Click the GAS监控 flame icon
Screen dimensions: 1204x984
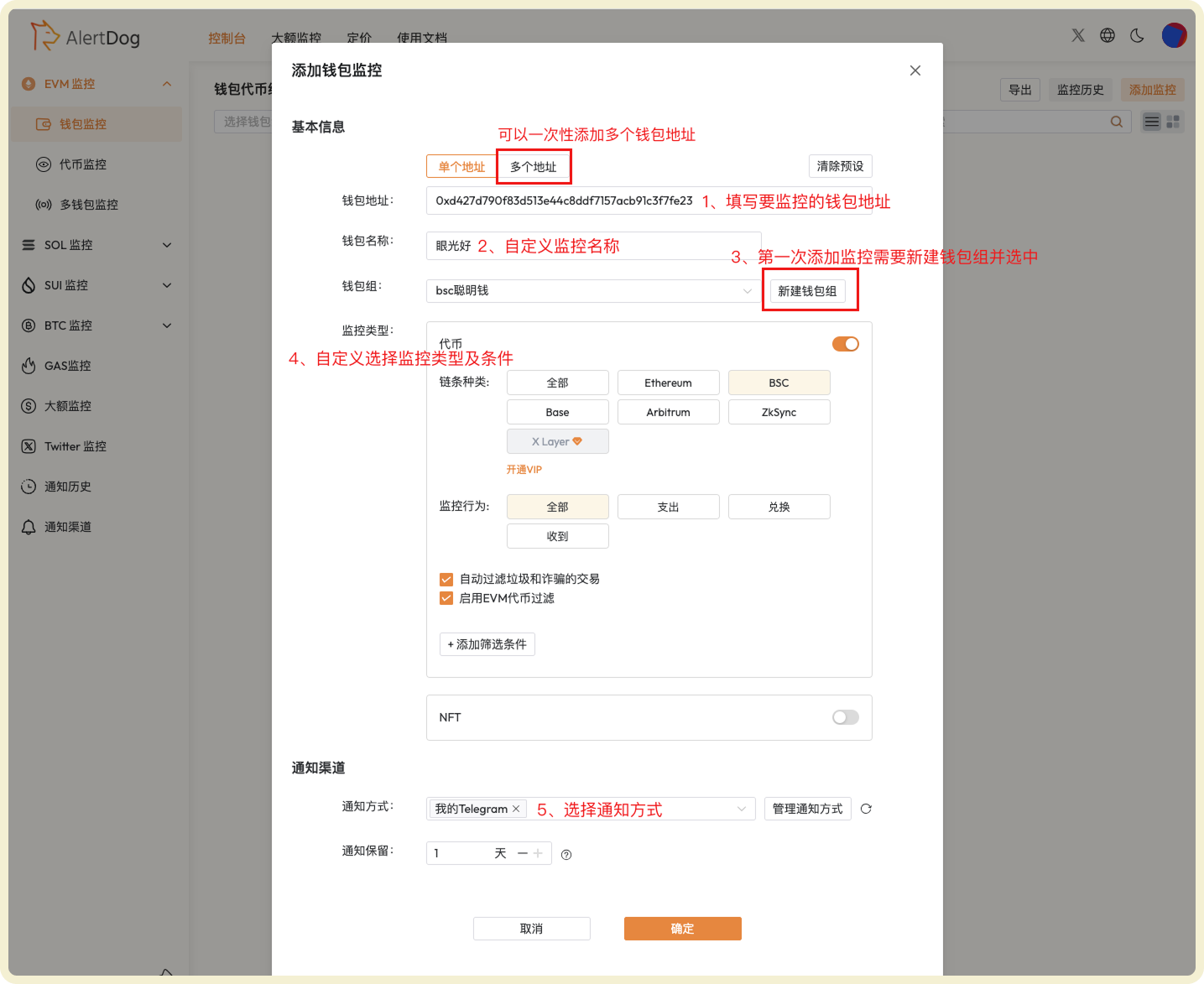[28, 365]
